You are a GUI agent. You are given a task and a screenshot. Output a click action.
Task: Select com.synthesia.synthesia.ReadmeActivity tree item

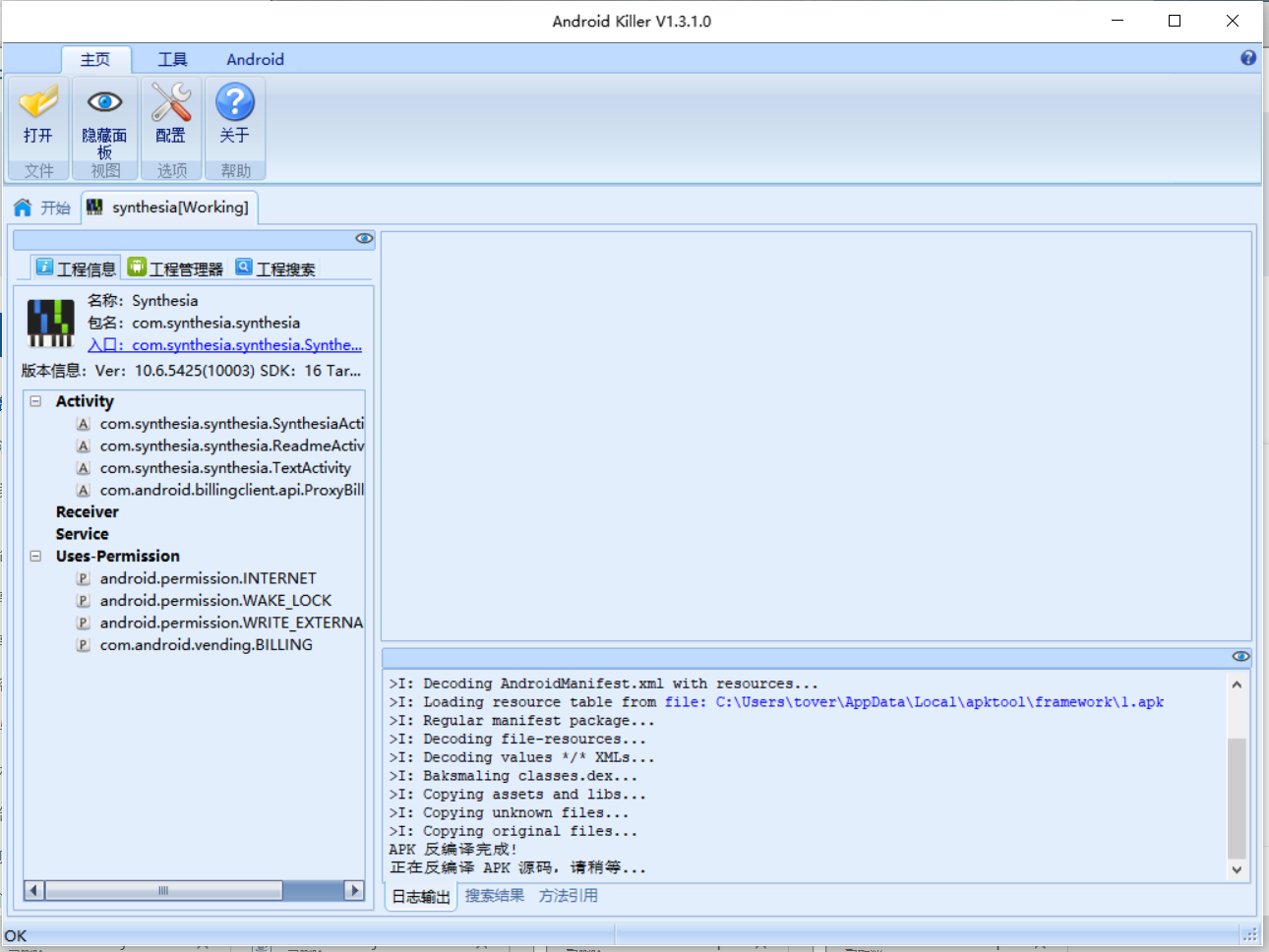click(x=232, y=446)
